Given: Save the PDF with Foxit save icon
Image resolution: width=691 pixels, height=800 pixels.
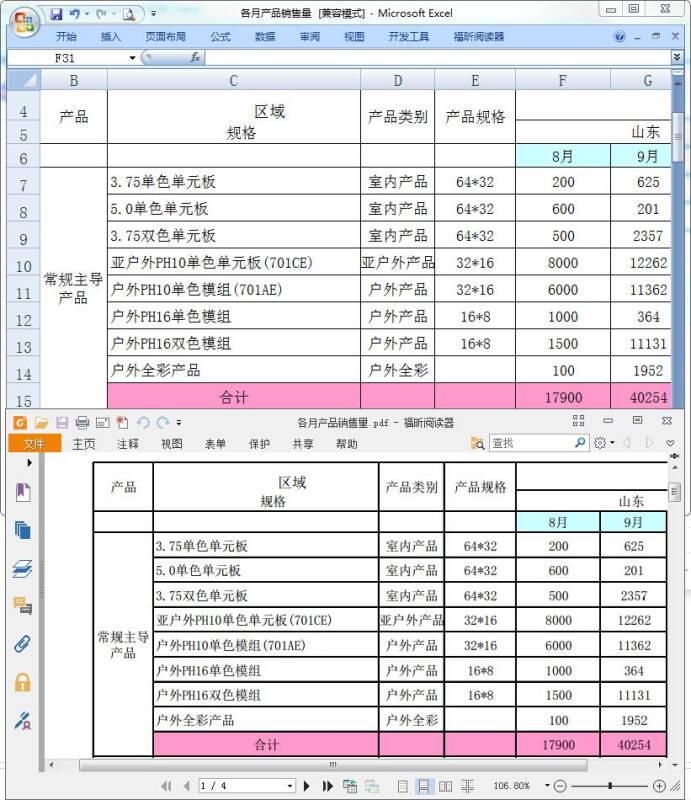Looking at the screenshot, I should 62,422.
